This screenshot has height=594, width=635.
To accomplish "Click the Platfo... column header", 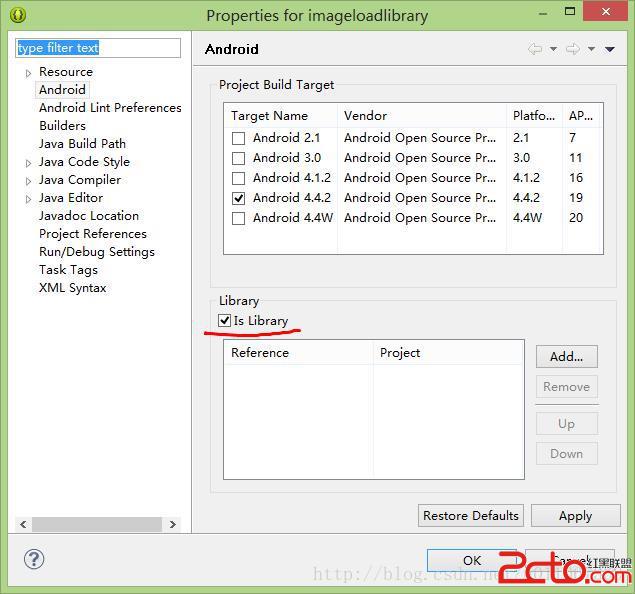I will 535,116.
